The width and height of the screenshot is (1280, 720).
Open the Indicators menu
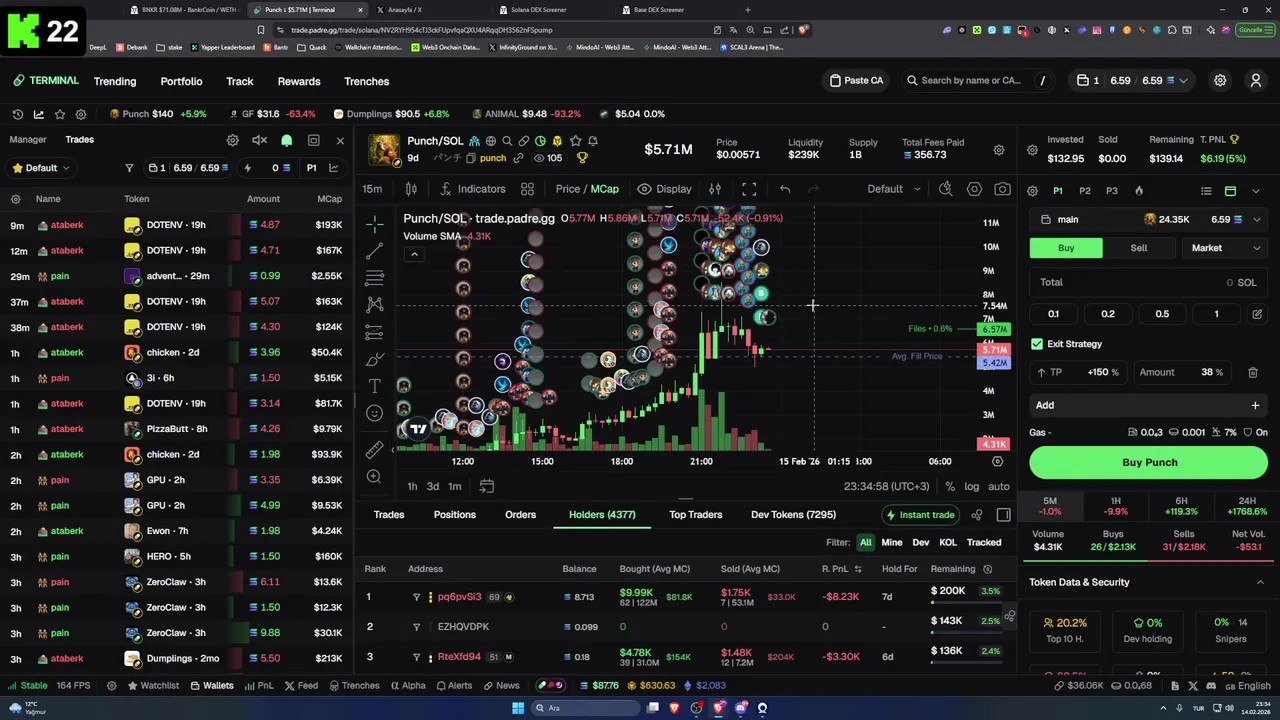tap(472, 189)
